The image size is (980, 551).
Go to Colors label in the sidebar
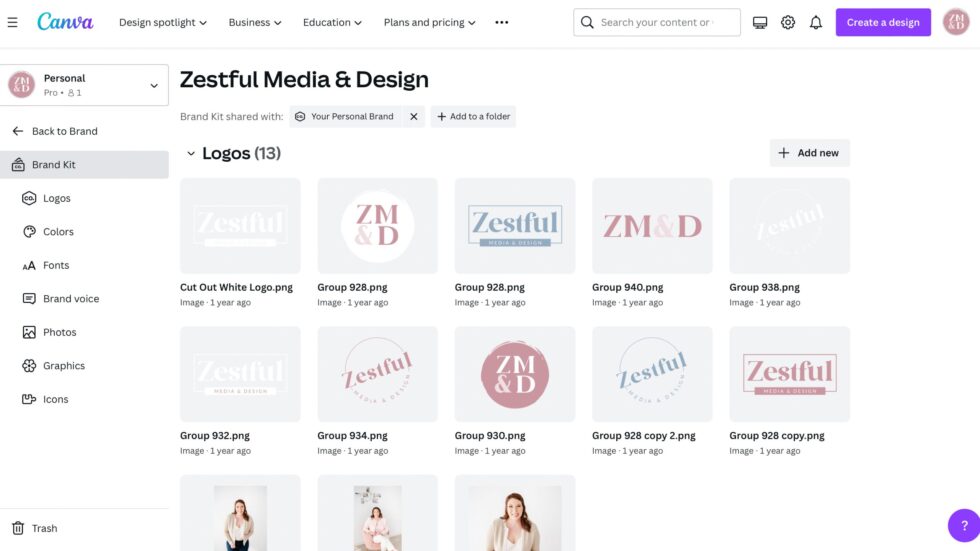pos(58,232)
